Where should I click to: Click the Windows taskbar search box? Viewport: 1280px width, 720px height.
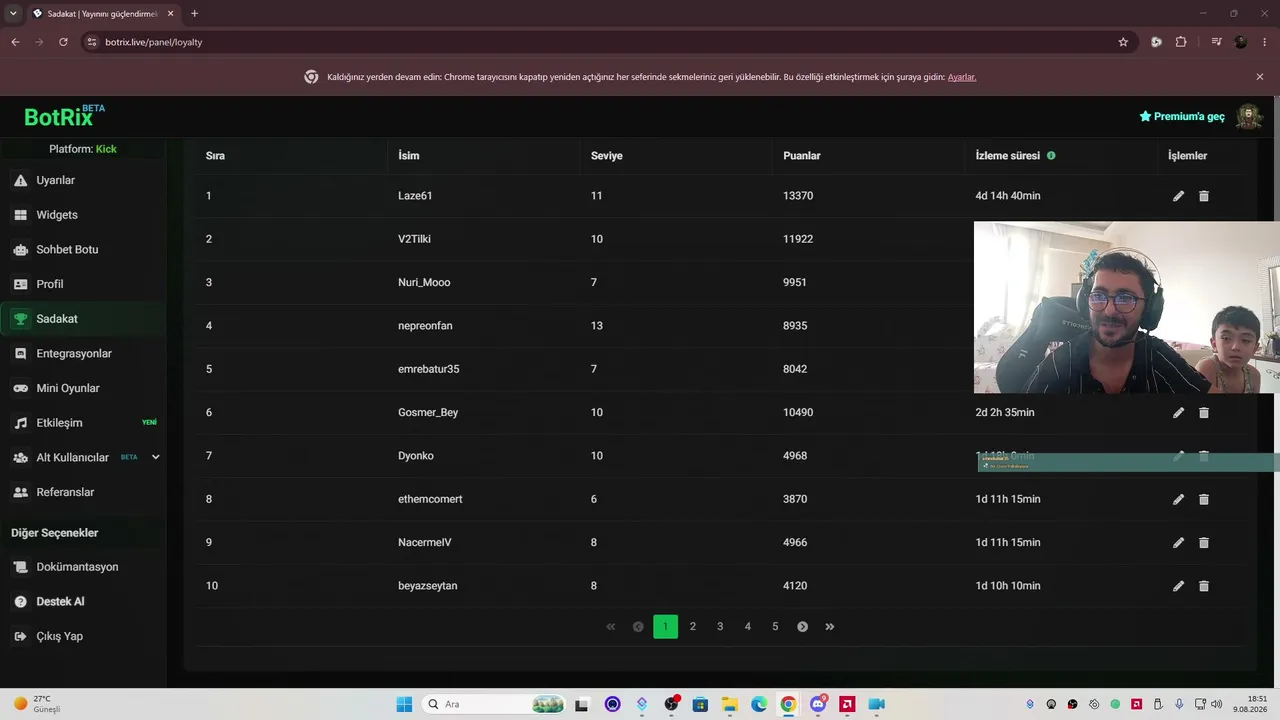[x=495, y=704]
